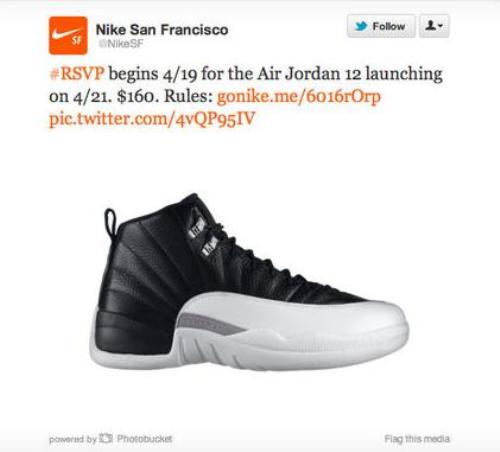Open the gonike.me/6016rOrp rules link
The image size is (500, 452).
click(x=299, y=96)
